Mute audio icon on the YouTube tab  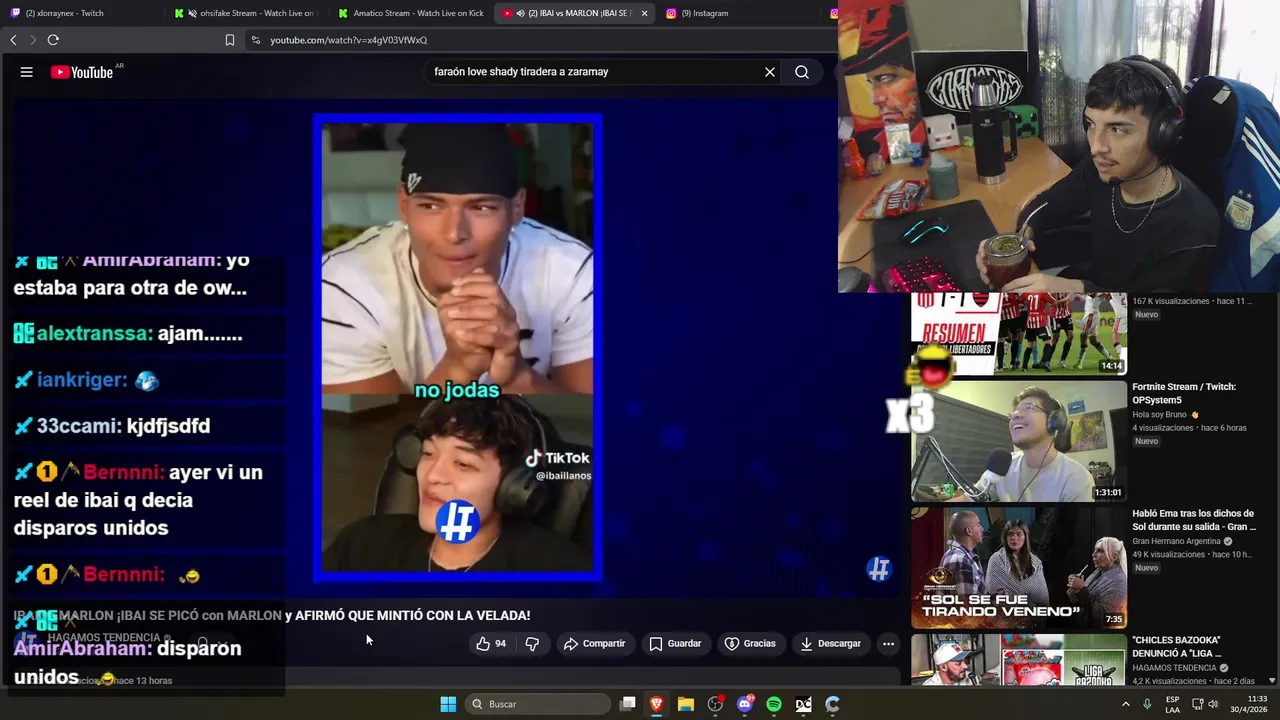(x=521, y=13)
